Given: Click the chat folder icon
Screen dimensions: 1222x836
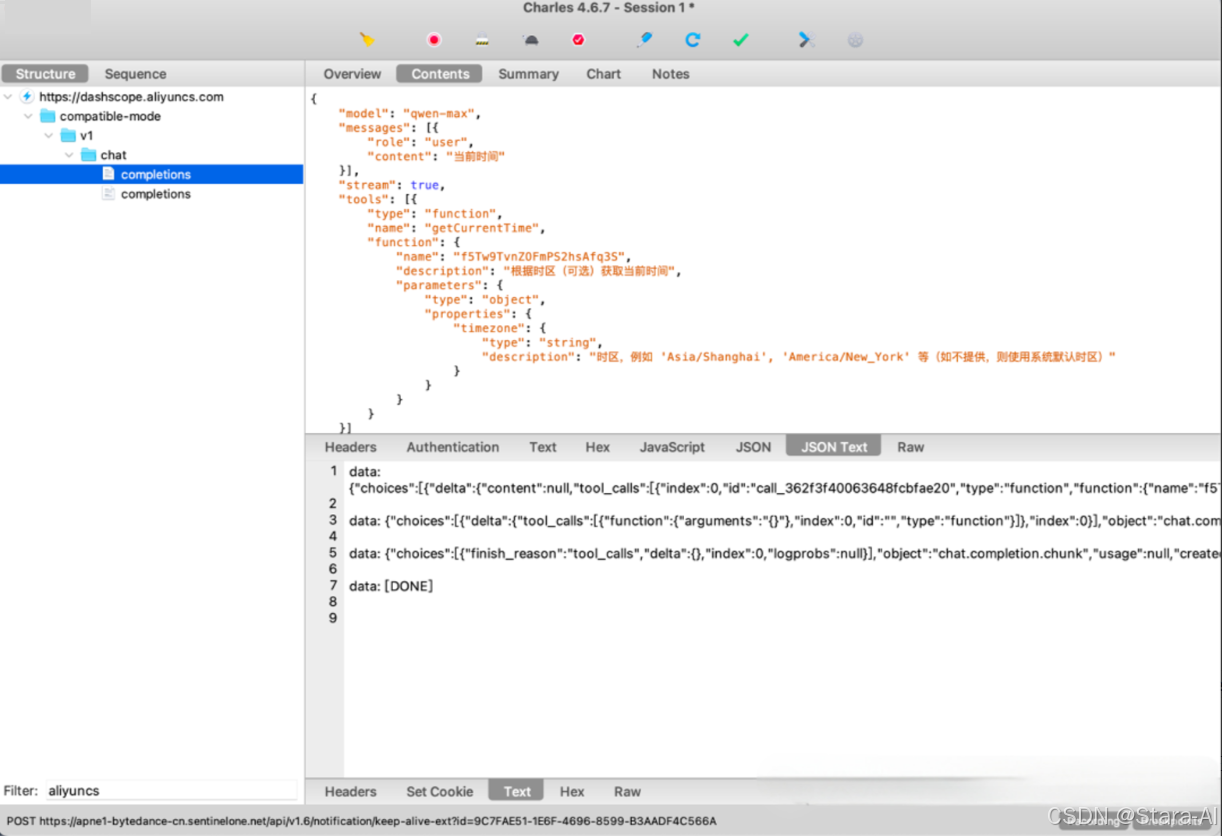Looking at the screenshot, I should [88, 155].
